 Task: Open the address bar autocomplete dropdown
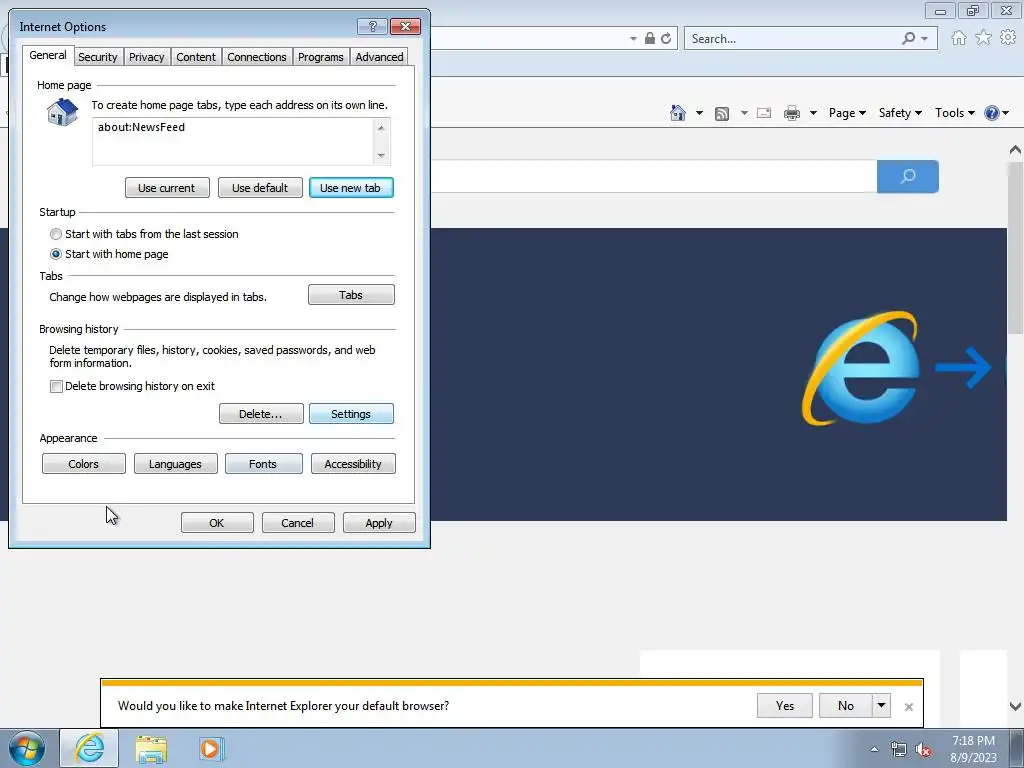tap(633, 39)
